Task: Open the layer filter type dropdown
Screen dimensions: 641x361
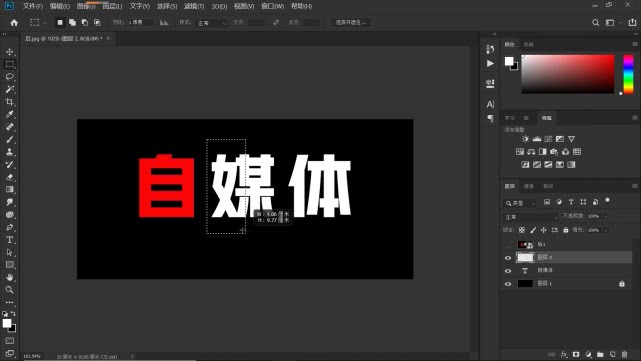Action: 520,203
